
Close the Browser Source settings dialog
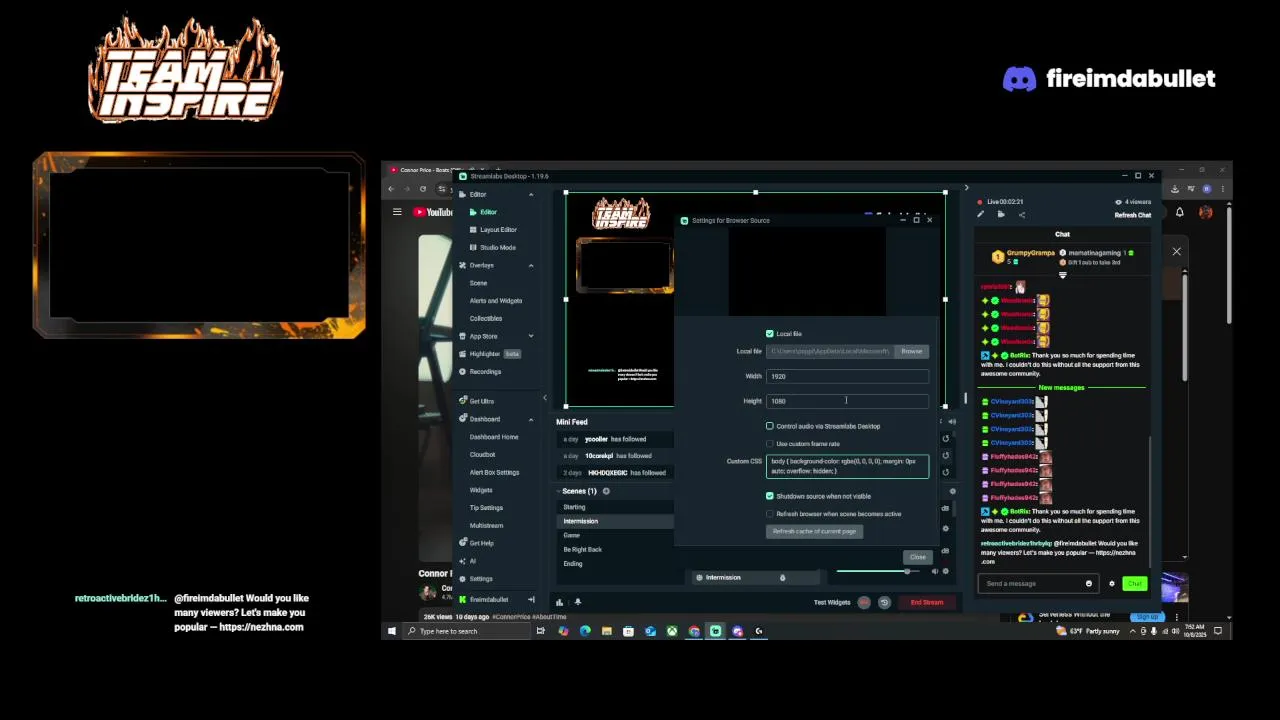918,557
